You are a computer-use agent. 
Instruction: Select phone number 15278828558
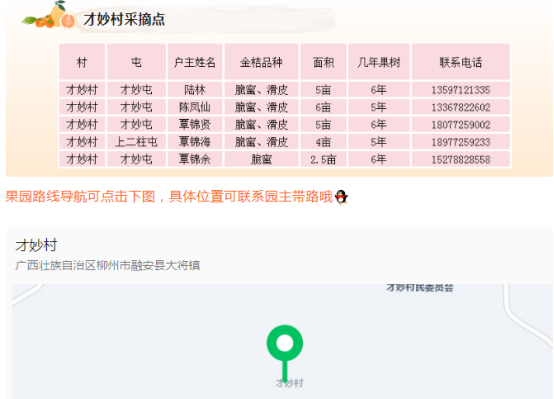(461, 159)
